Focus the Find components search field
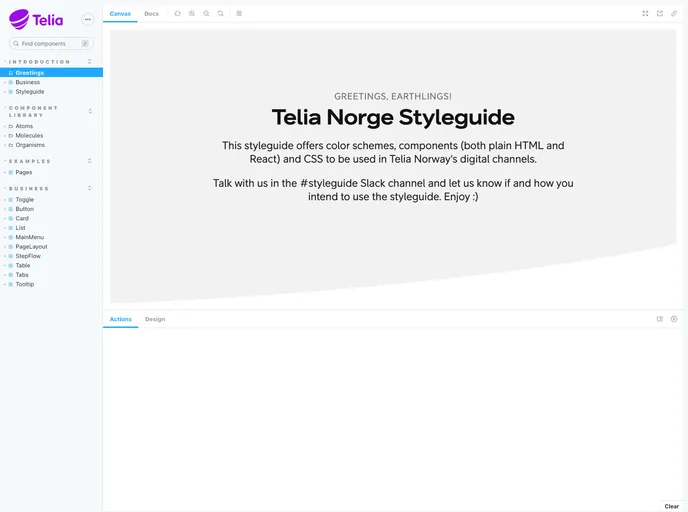The image size is (688, 512). [x=51, y=43]
